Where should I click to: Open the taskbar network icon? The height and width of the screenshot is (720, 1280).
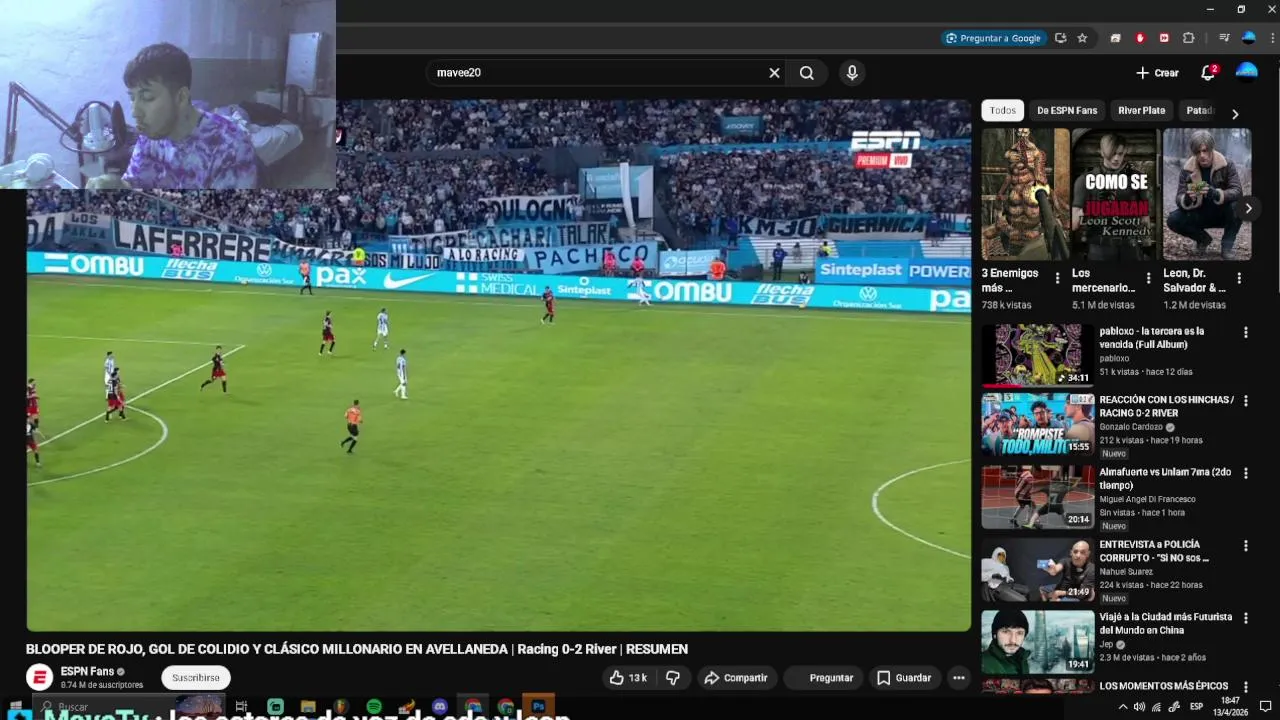1156,707
